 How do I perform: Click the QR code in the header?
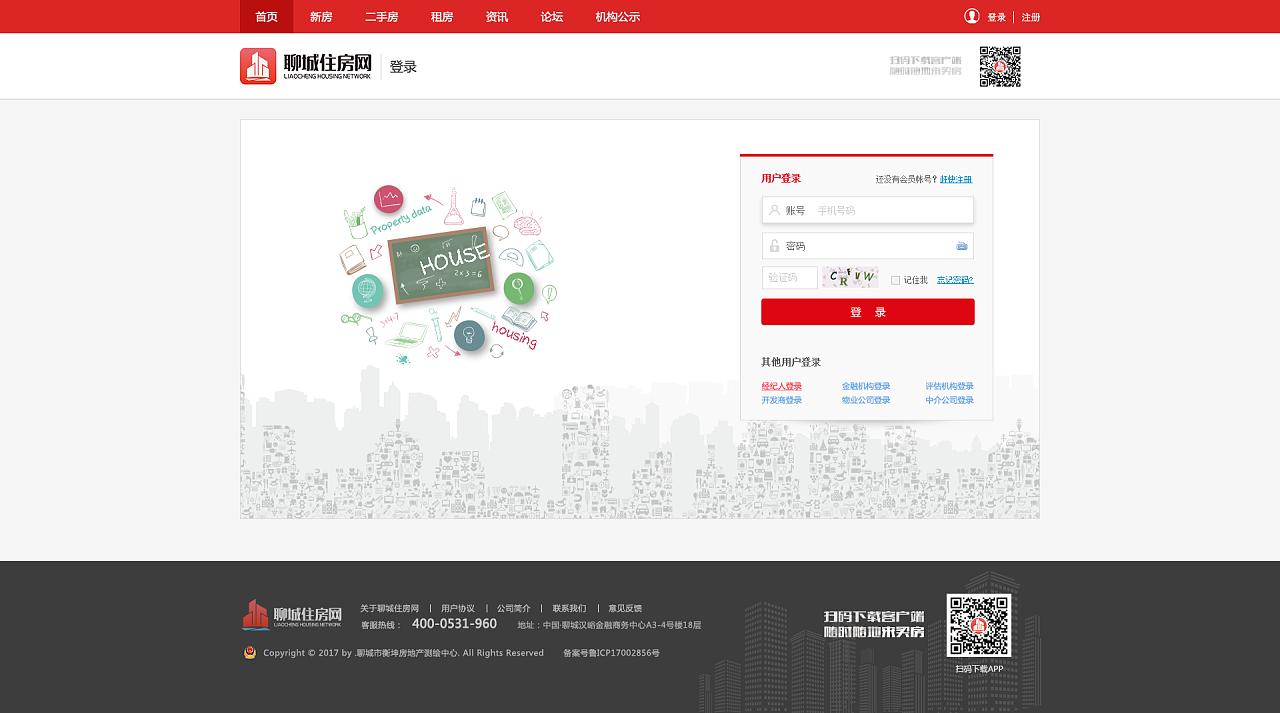point(999,67)
